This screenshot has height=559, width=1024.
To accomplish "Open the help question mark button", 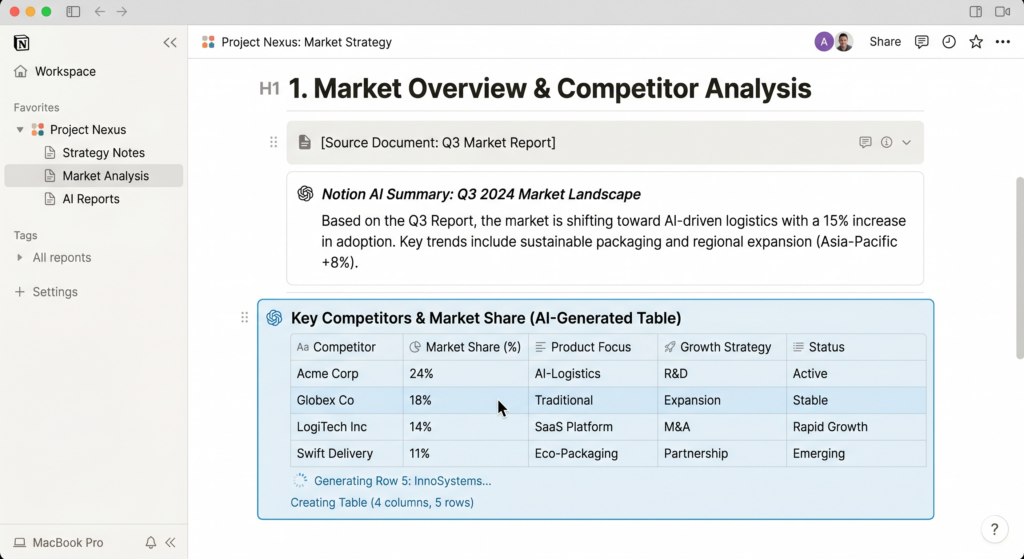I will [x=994, y=530].
